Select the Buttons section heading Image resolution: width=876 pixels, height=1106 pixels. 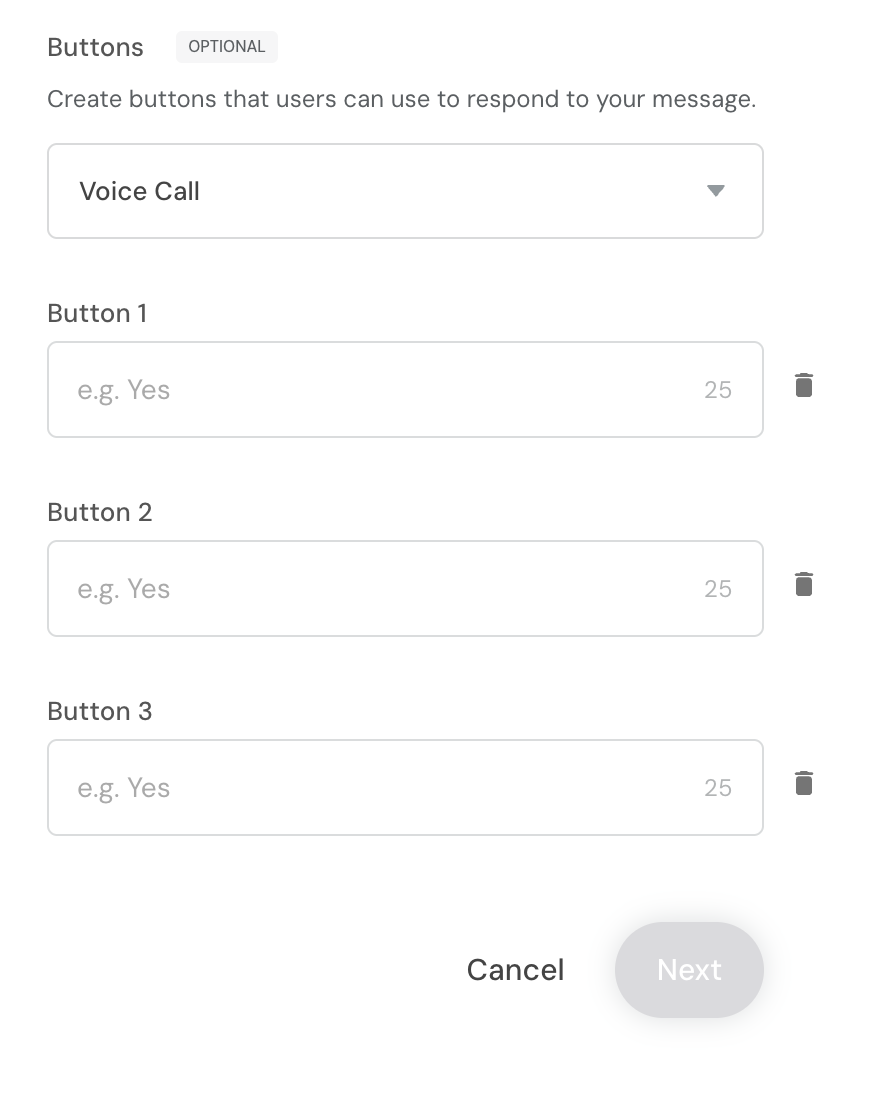point(95,47)
